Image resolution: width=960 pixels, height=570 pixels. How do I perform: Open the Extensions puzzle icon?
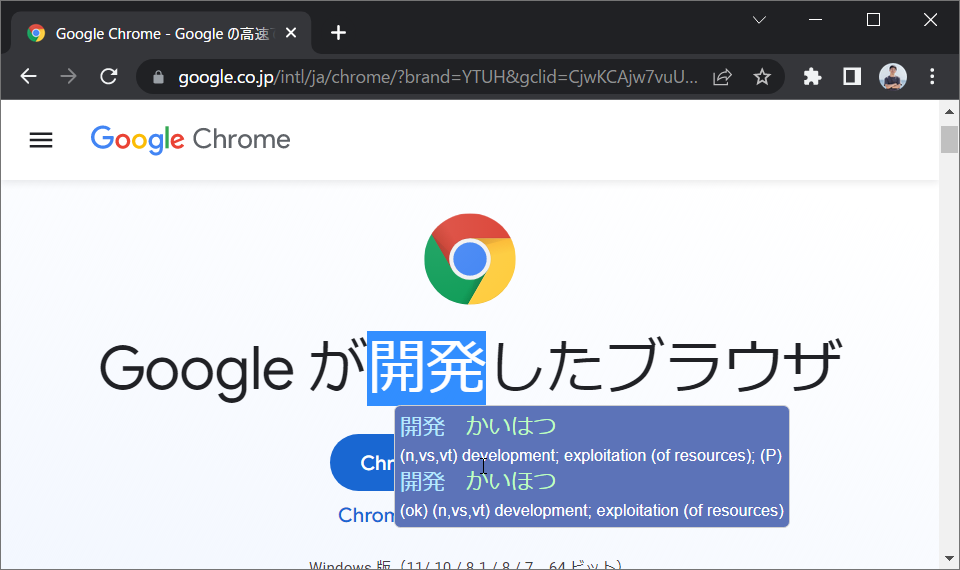click(x=812, y=77)
